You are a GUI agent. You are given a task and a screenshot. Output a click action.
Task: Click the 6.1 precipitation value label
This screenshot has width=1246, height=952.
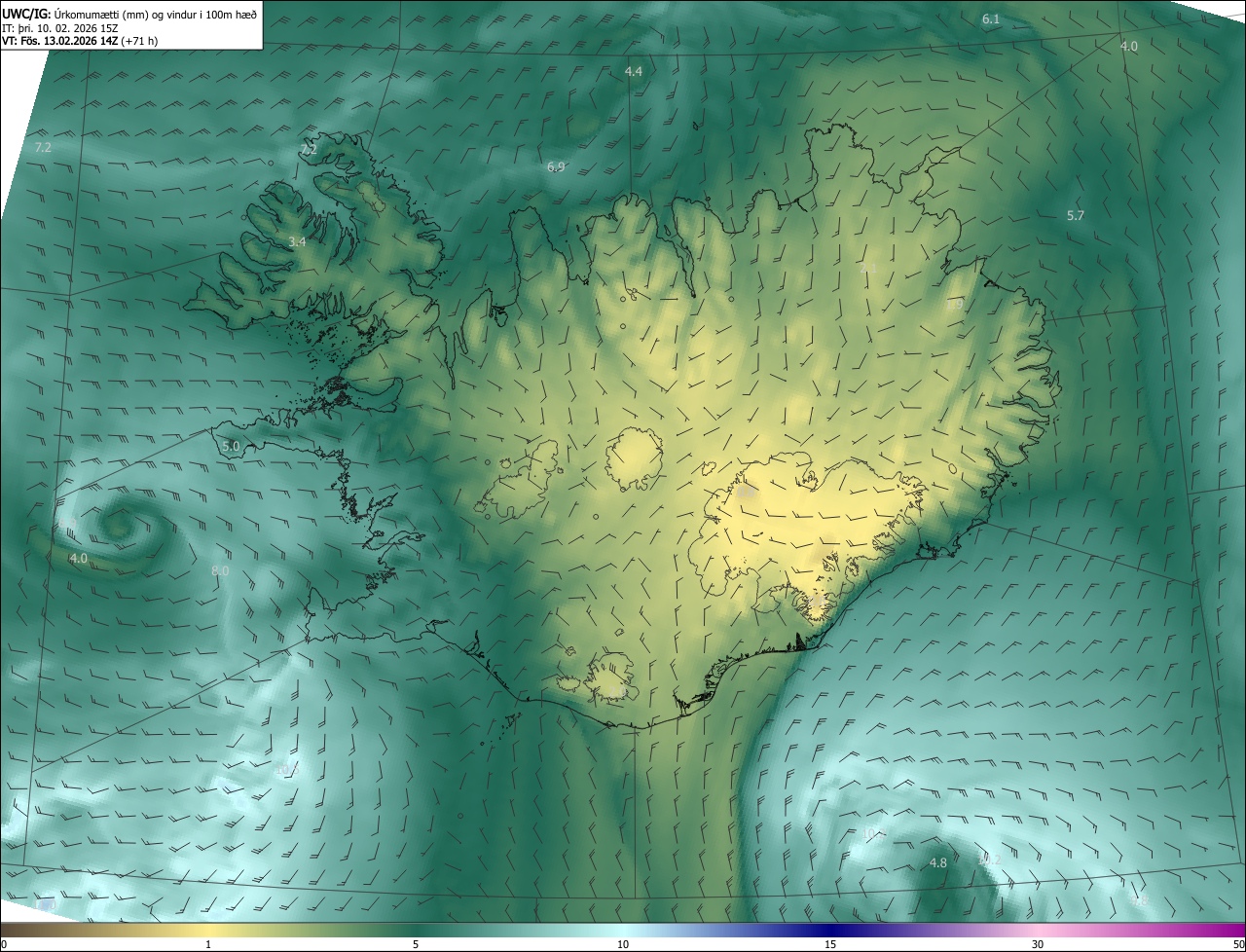[x=991, y=19]
